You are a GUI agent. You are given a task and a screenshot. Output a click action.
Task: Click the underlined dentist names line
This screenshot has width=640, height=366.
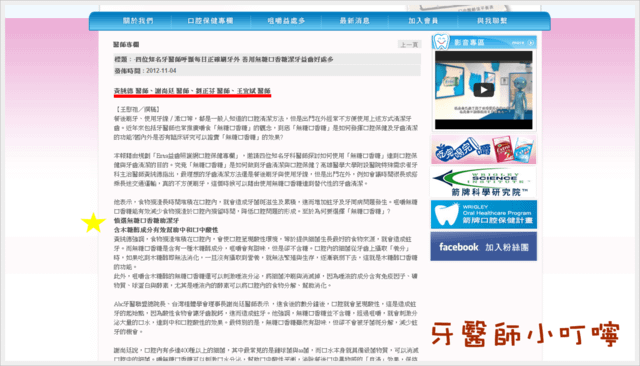click(192, 91)
